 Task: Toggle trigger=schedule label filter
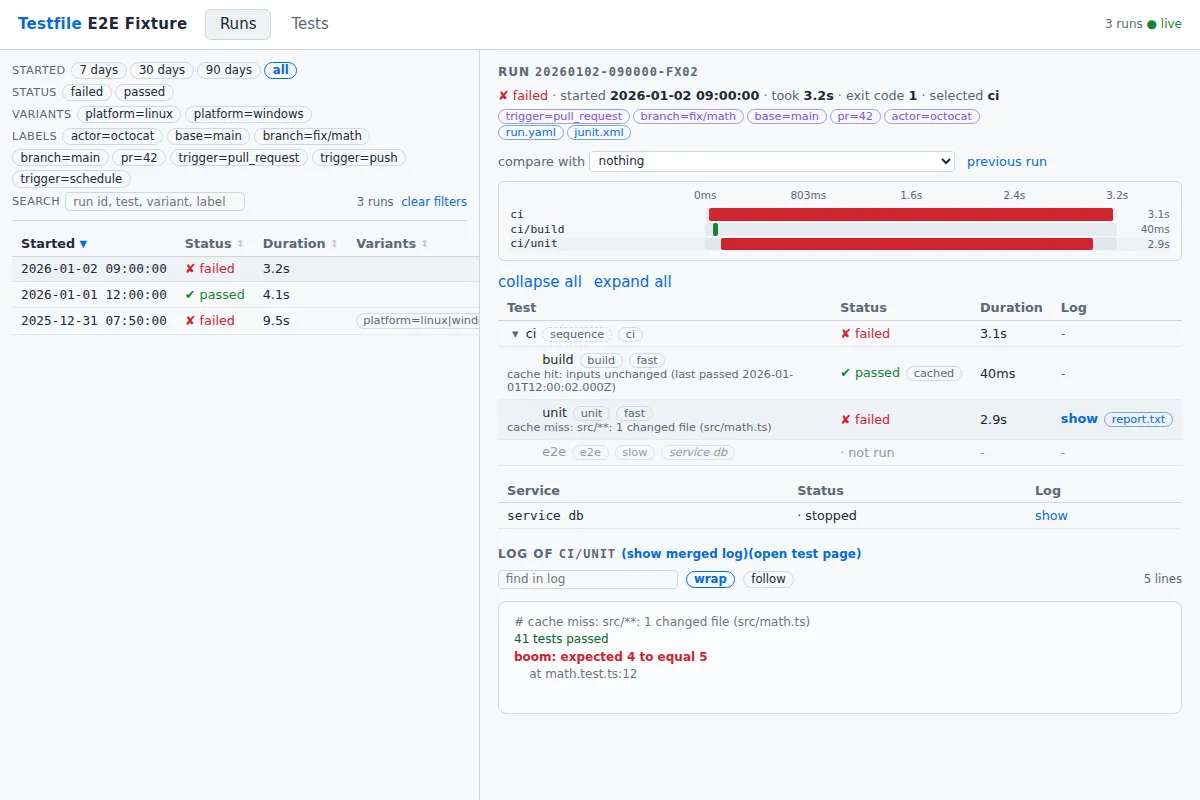pyautogui.click(x=71, y=179)
